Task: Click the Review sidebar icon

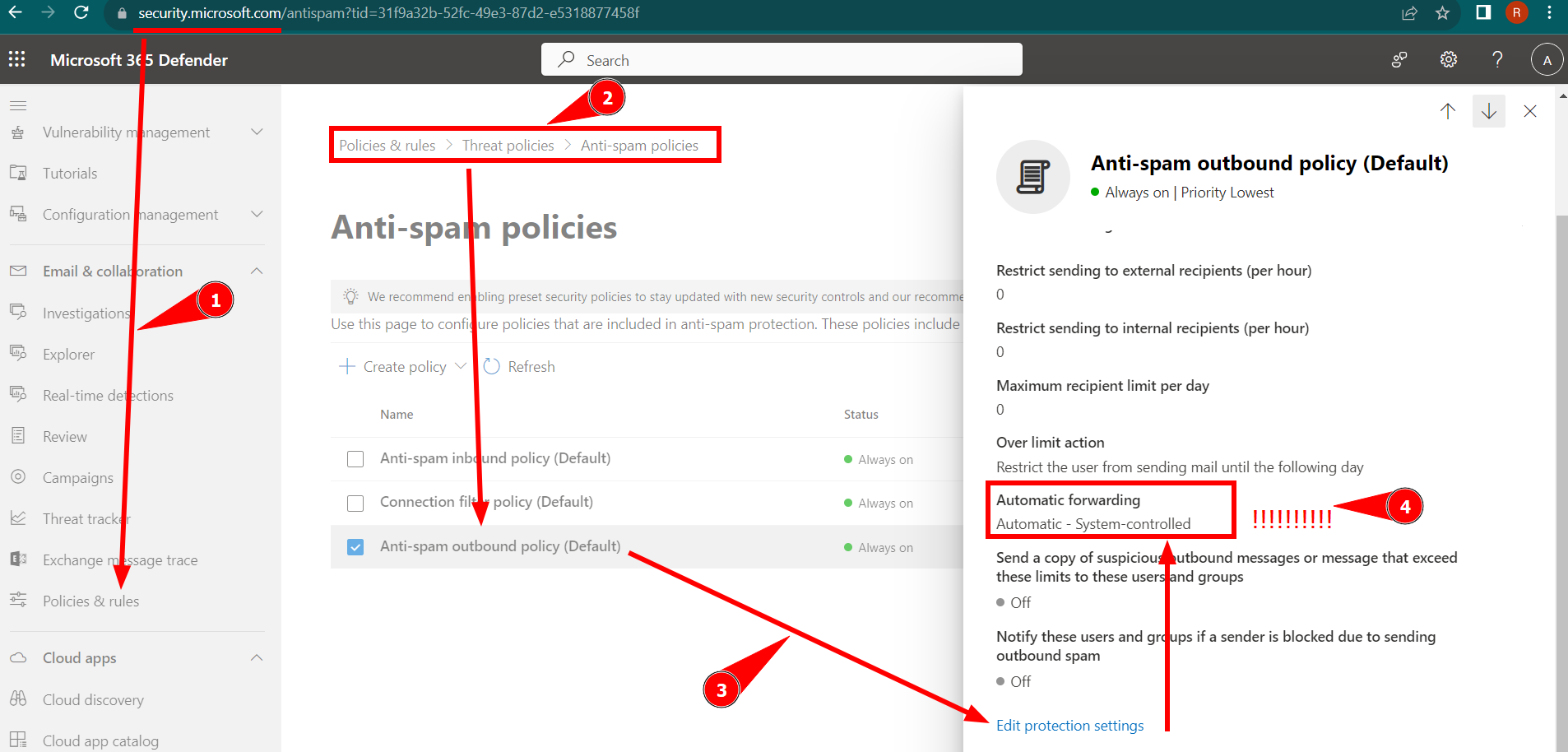Action: pos(18,436)
